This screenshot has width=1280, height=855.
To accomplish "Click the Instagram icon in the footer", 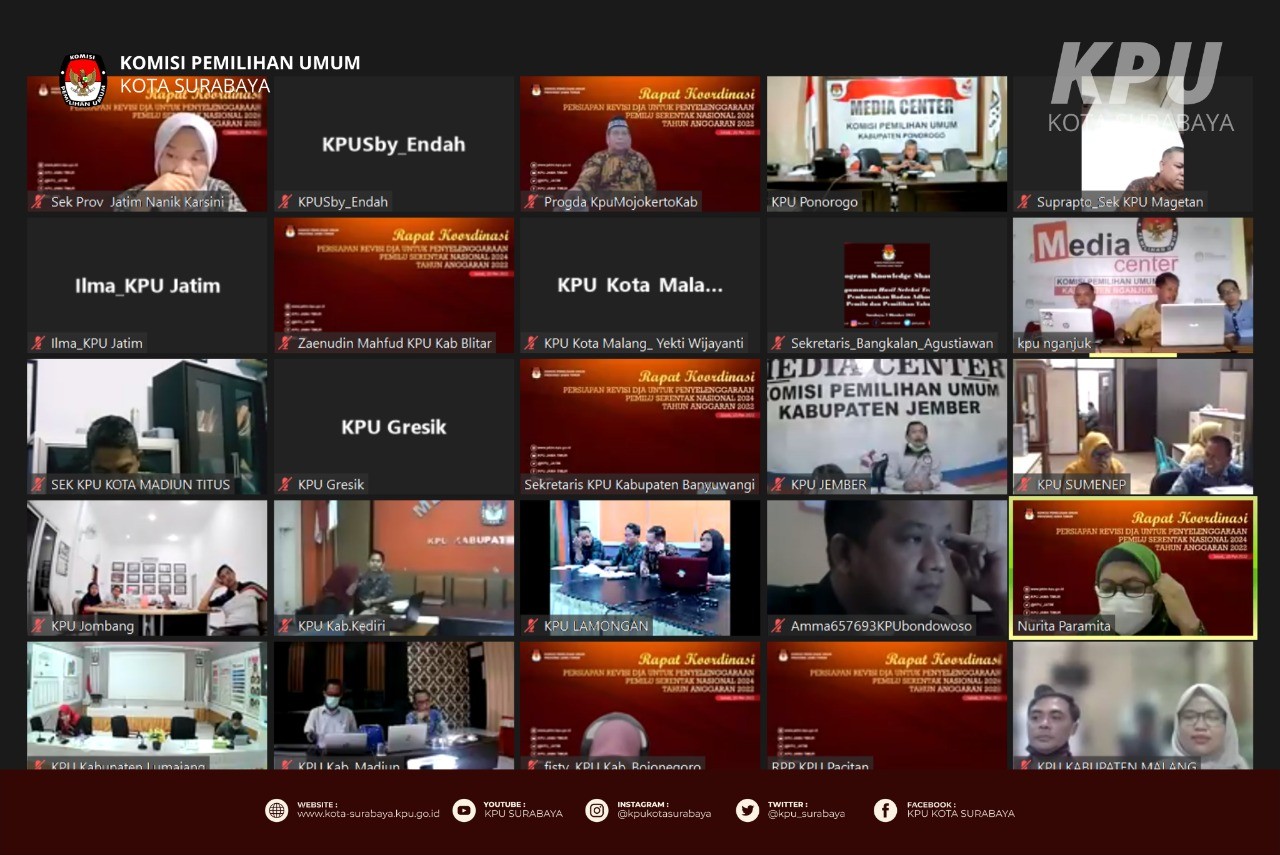I will 597,810.
